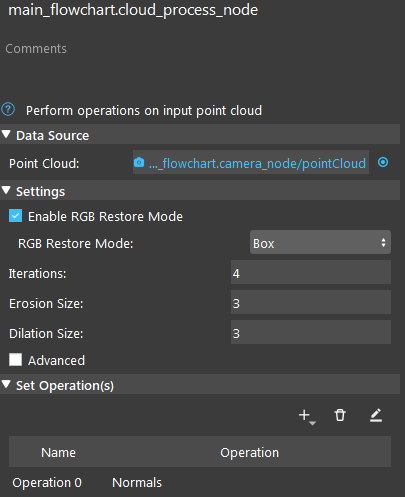
Task: Enable the Advanced checkbox
Action: pyautogui.click(x=15, y=360)
